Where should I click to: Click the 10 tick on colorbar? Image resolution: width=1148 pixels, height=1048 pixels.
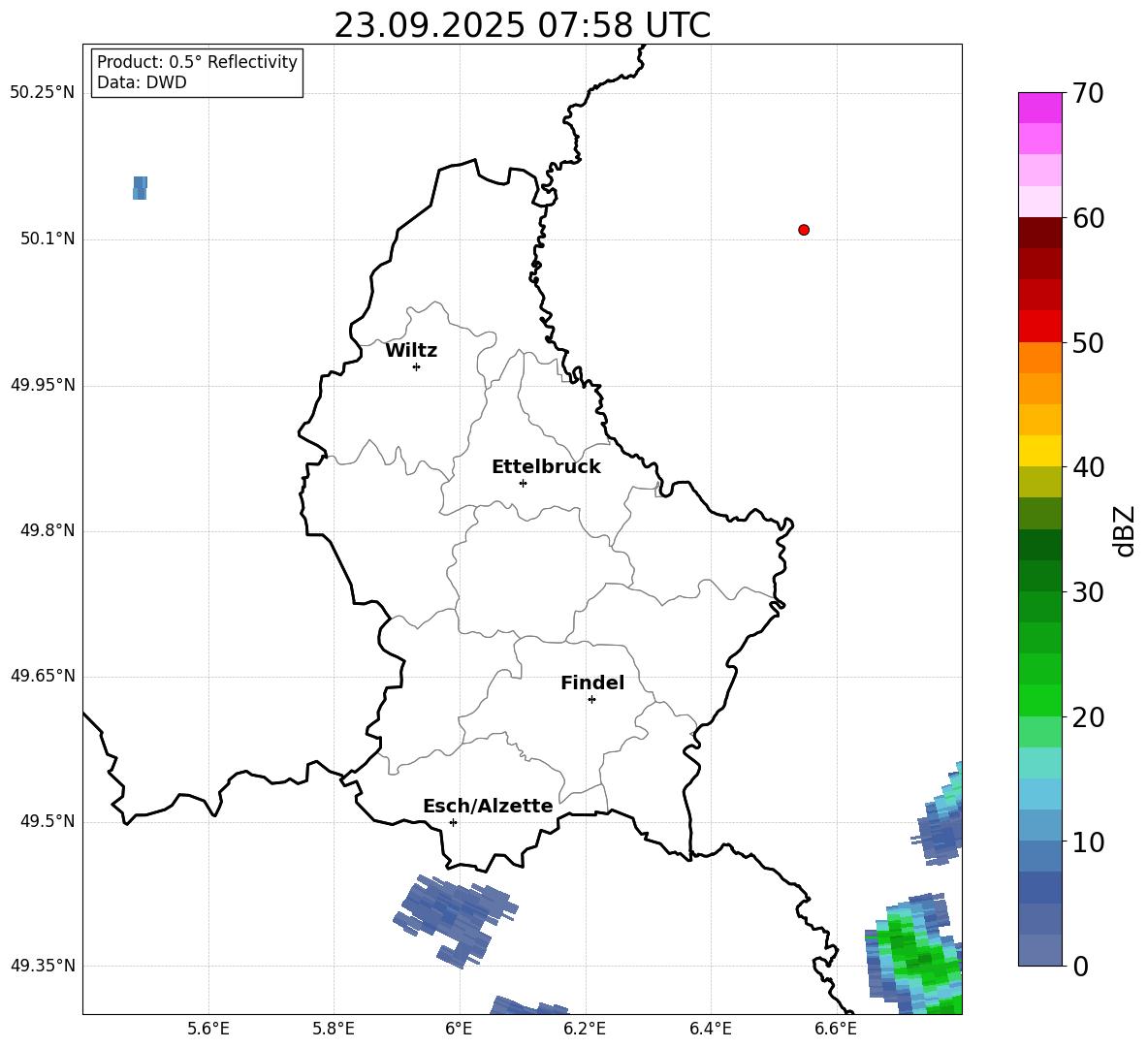click(1088, 842)
